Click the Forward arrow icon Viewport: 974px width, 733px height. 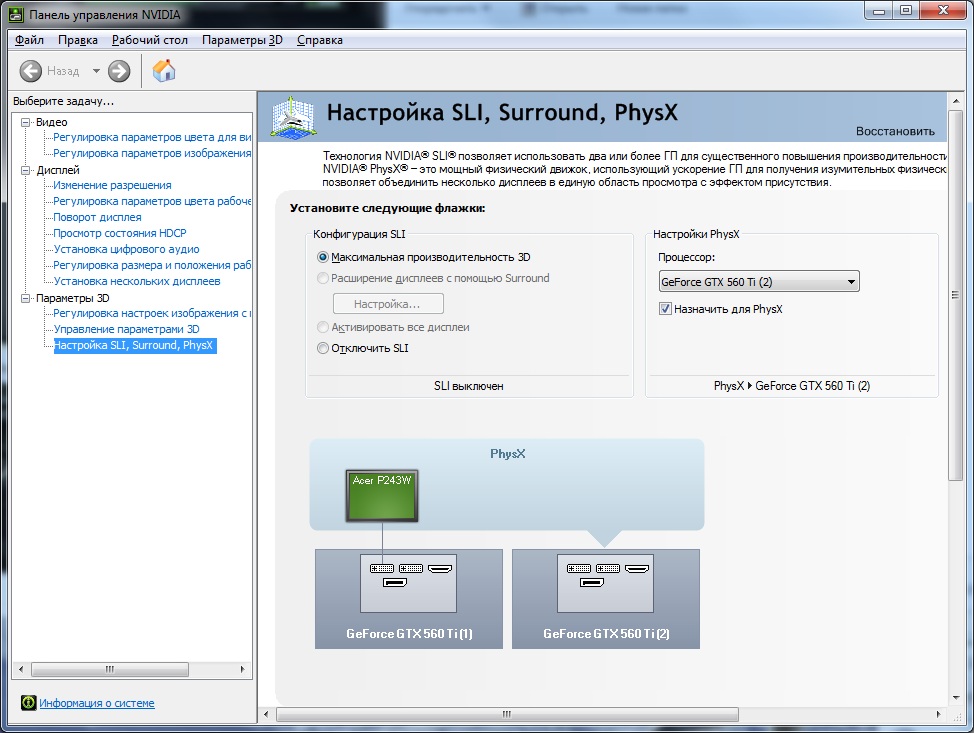(x=119, y=71)
